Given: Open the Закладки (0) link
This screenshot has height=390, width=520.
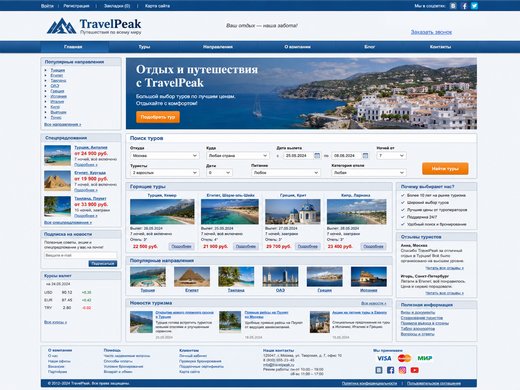Looking at the screenshot, I should click(117, 6).
